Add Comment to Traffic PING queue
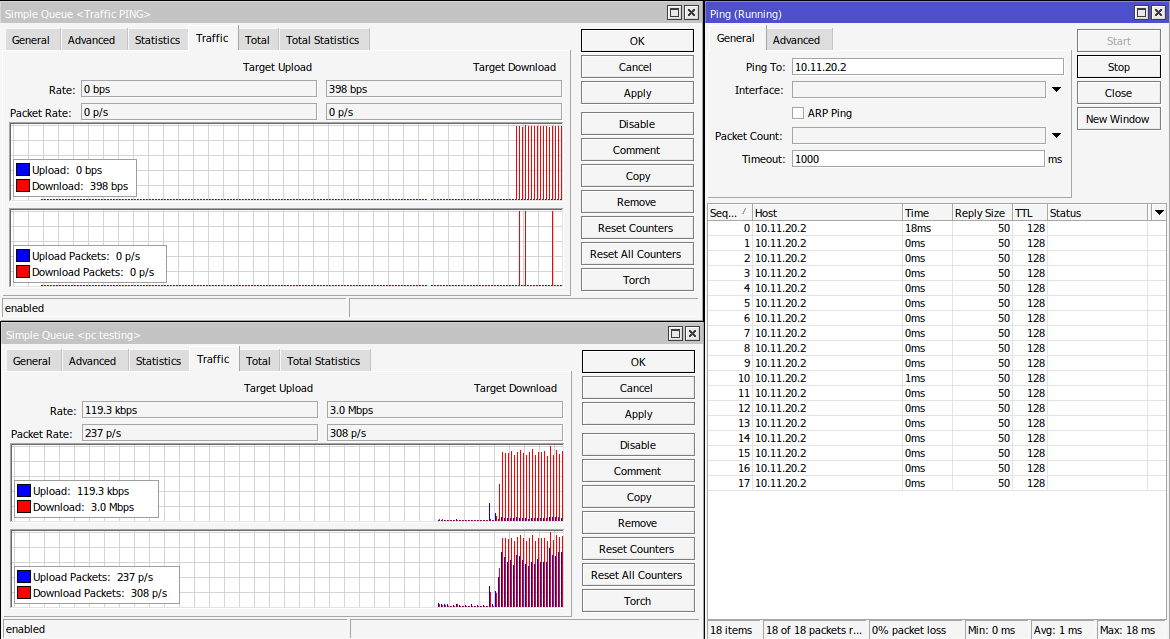1170x639 pixels. click(637, 150)
